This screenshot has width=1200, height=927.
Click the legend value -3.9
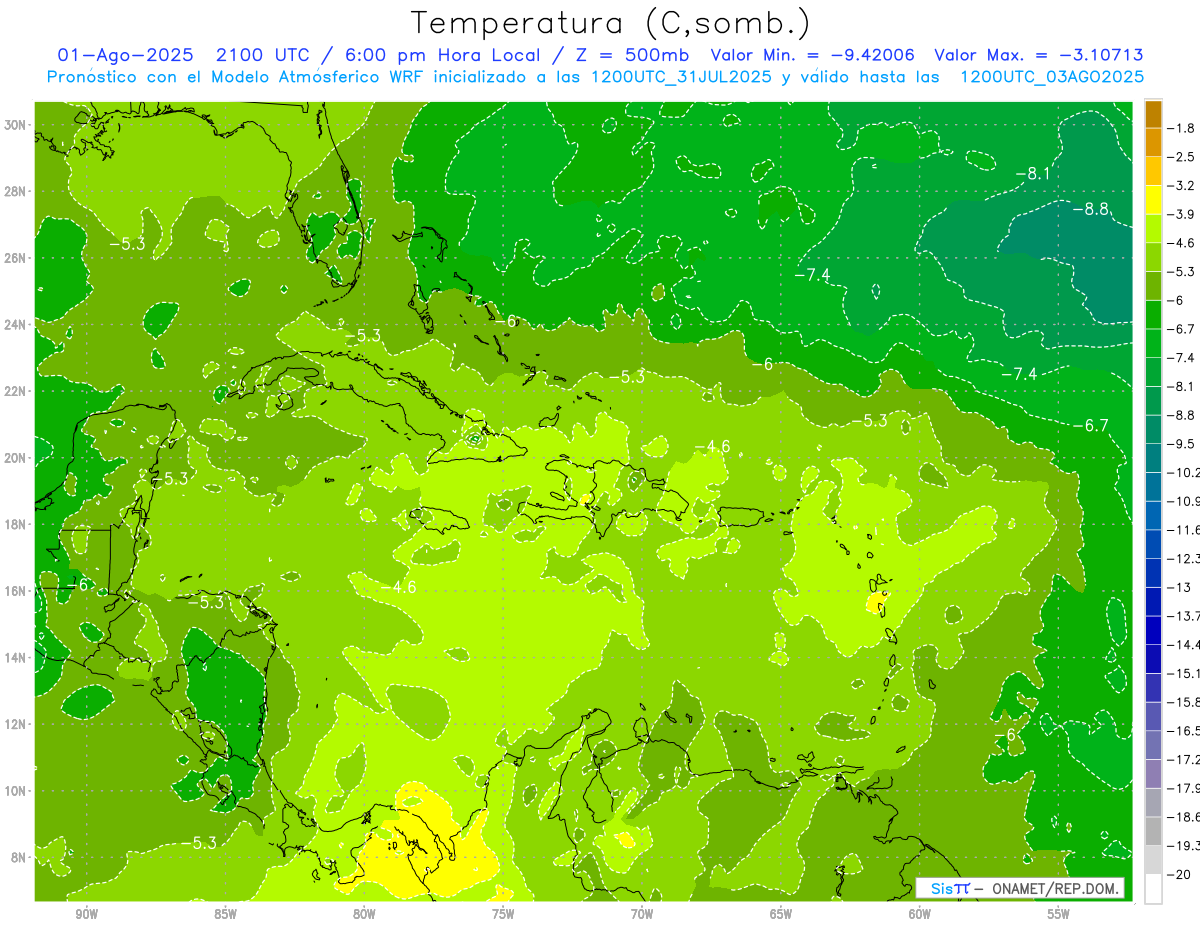[x=1182, y=214]
